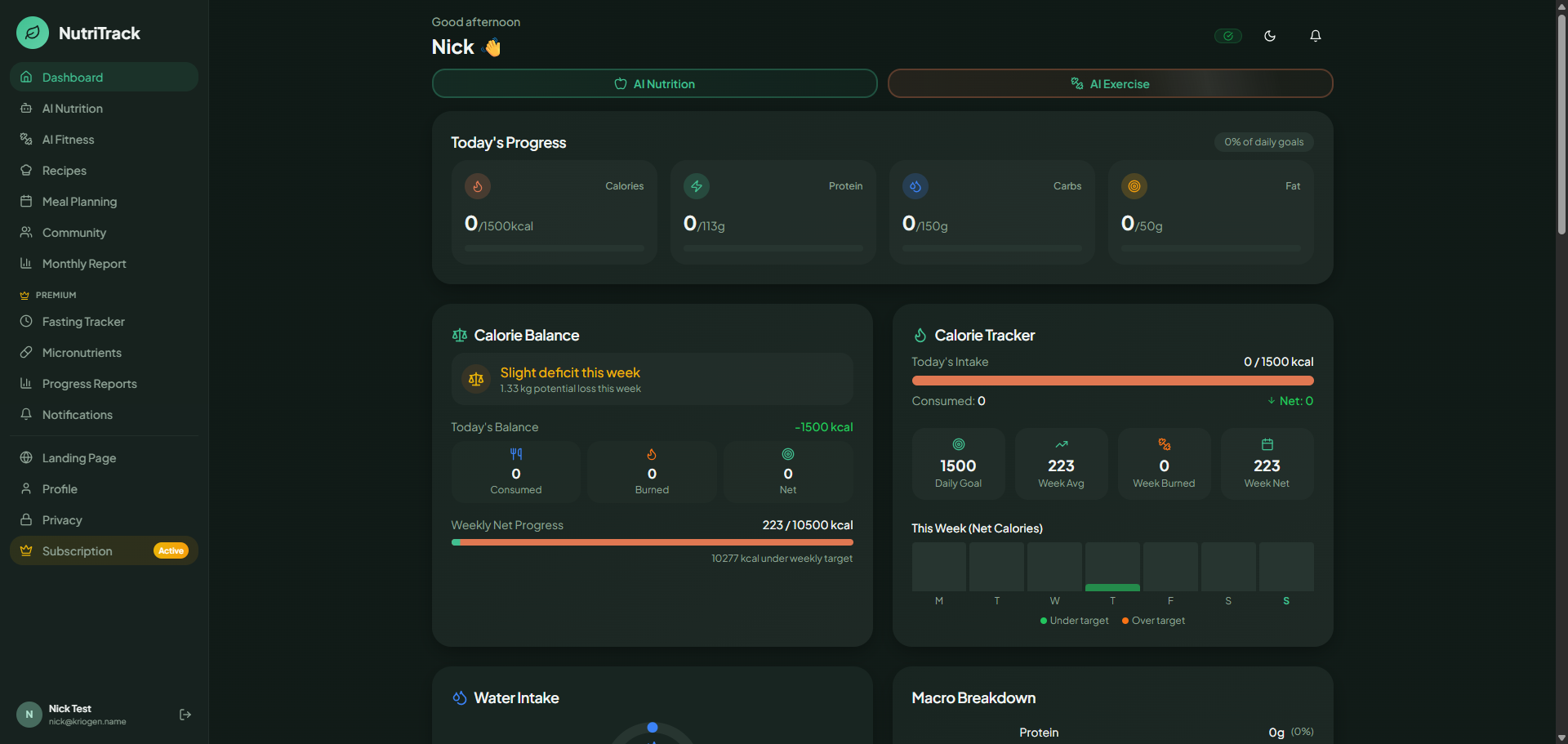The image size is (1568, 744).
Task: Click the Weekly Net Progress bar
Action: 652,542
